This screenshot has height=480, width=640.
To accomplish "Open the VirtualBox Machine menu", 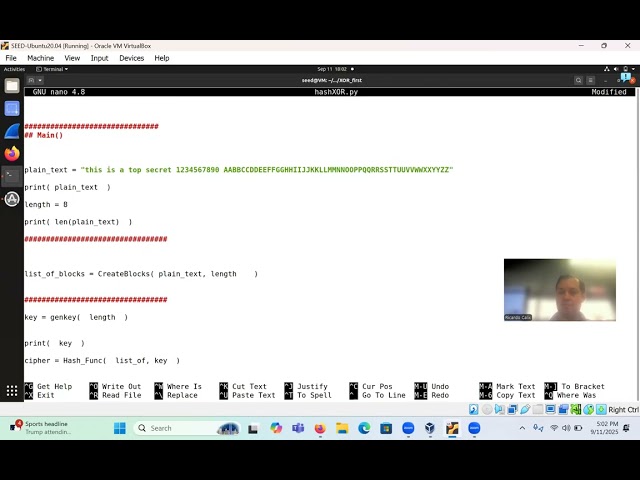I will 40,58.
